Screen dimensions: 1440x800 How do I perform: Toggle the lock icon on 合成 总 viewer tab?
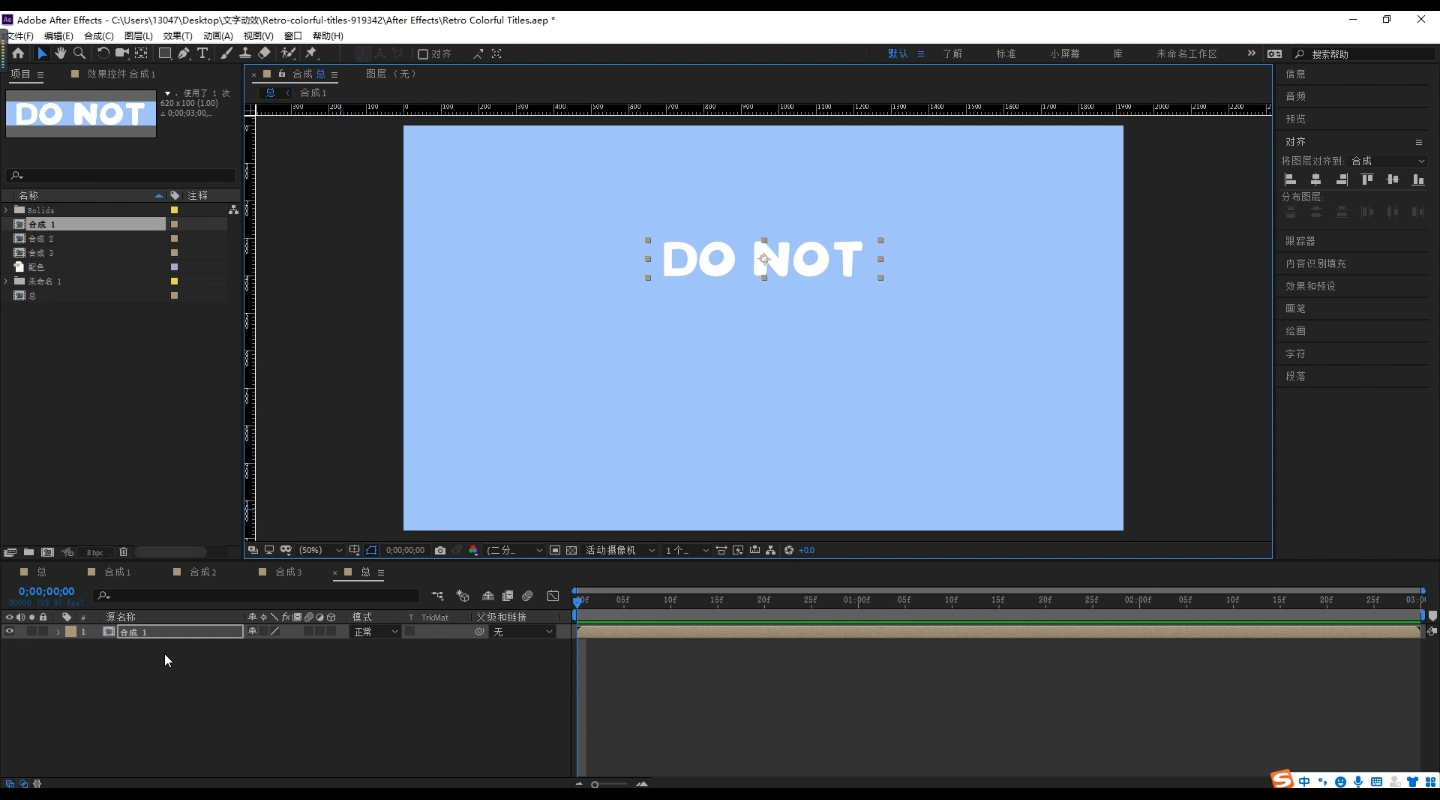[x=282, y=74]
